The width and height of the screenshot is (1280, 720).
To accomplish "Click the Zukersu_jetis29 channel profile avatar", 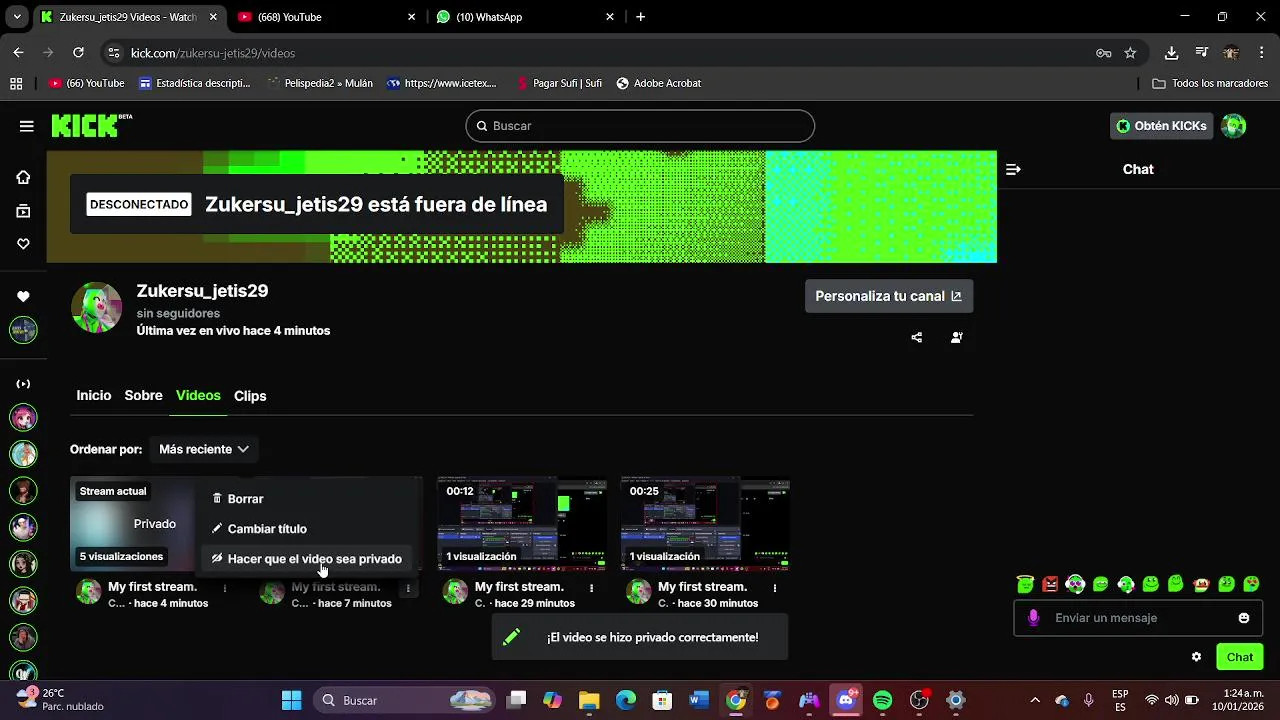I will click(x=97, y=307).
